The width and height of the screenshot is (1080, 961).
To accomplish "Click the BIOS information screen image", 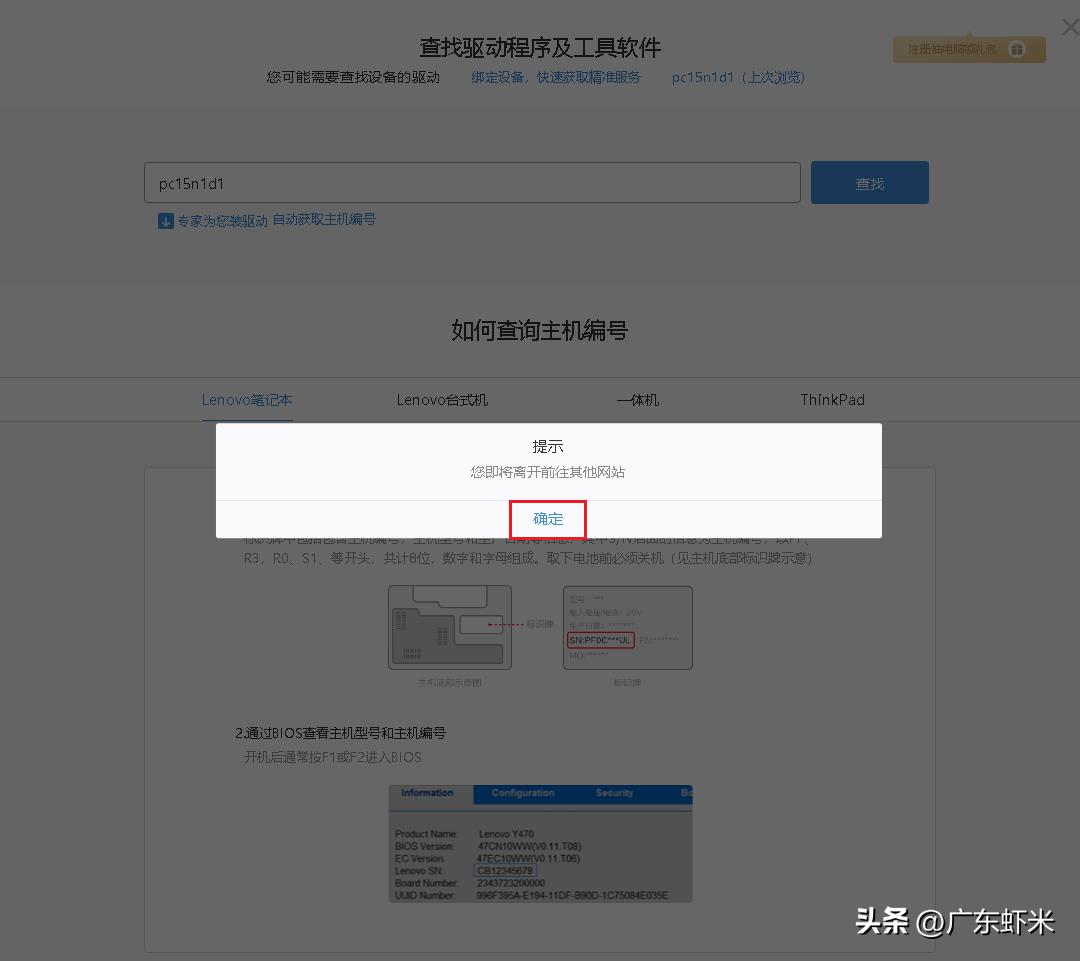I will pos(540,845).
